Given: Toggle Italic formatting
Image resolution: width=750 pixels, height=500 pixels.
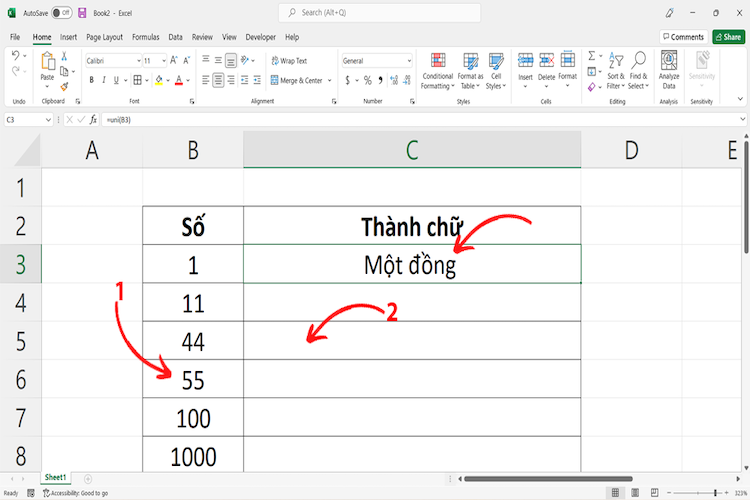Looking at the screenshot, I should coord(104,80).
